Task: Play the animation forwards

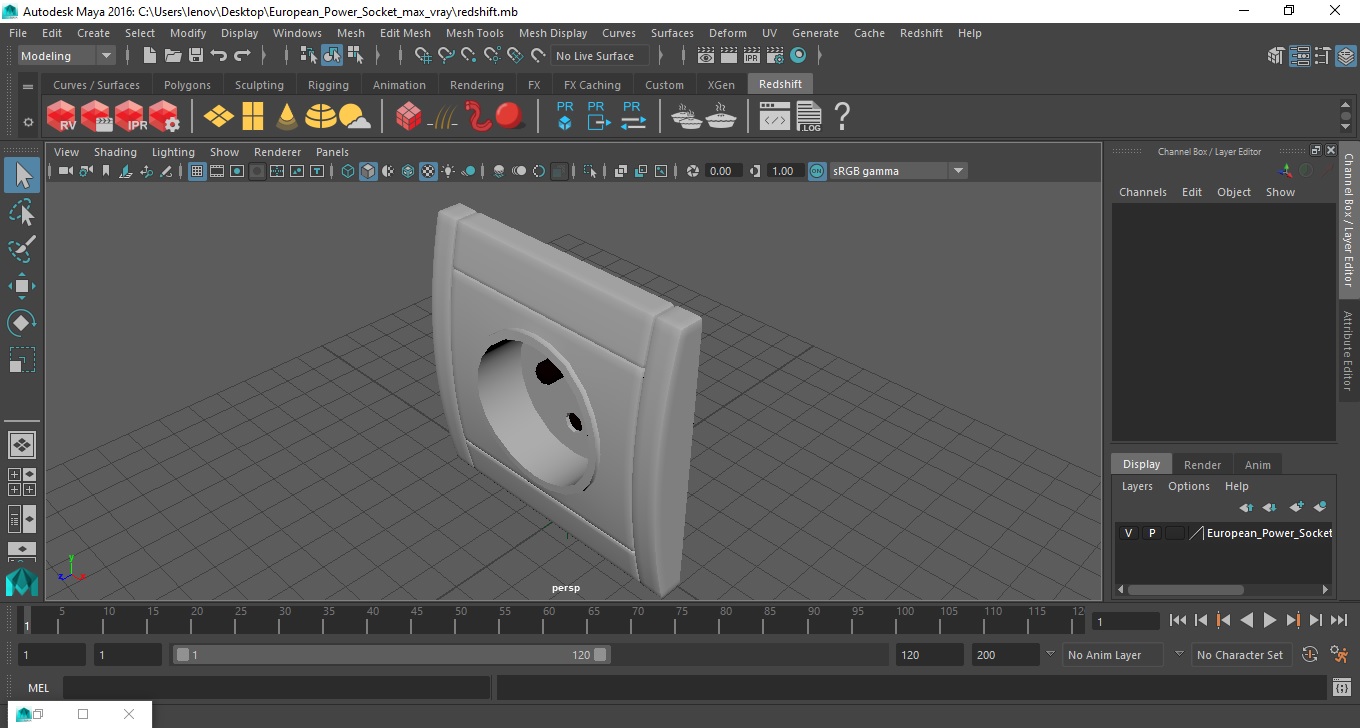Action: coord(1269,620)
